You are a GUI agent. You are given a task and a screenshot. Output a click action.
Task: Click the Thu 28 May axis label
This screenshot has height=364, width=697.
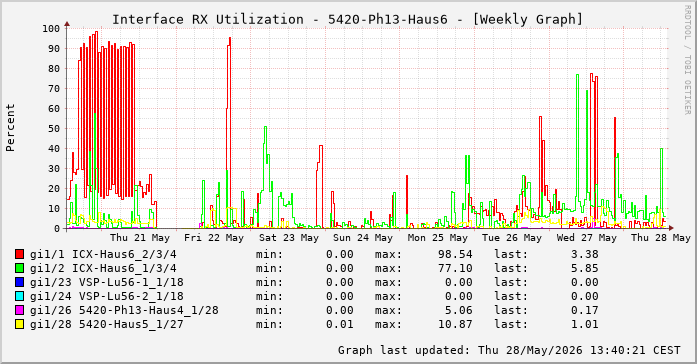[x=661, y=238]
